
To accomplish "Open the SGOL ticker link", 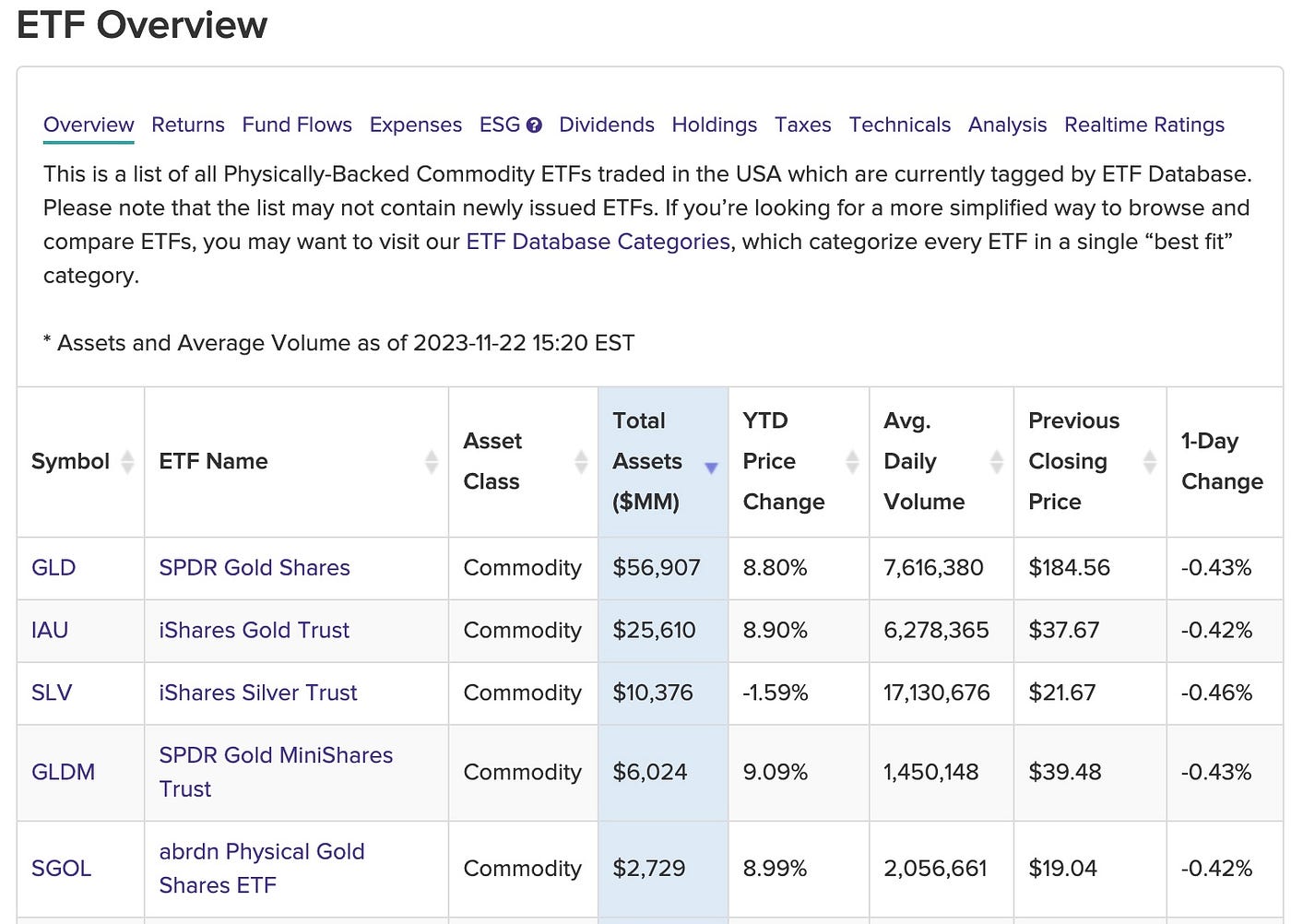I will pos(61,868).
